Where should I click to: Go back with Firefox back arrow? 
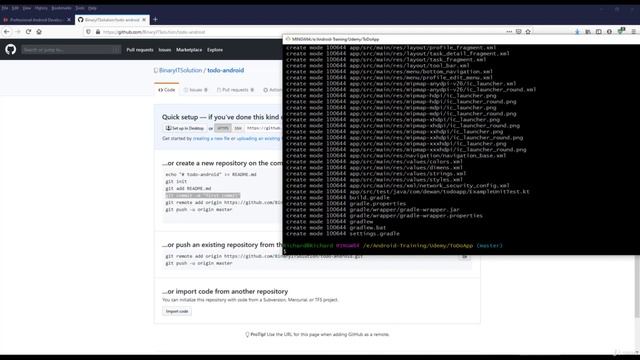tap(7, 31)
